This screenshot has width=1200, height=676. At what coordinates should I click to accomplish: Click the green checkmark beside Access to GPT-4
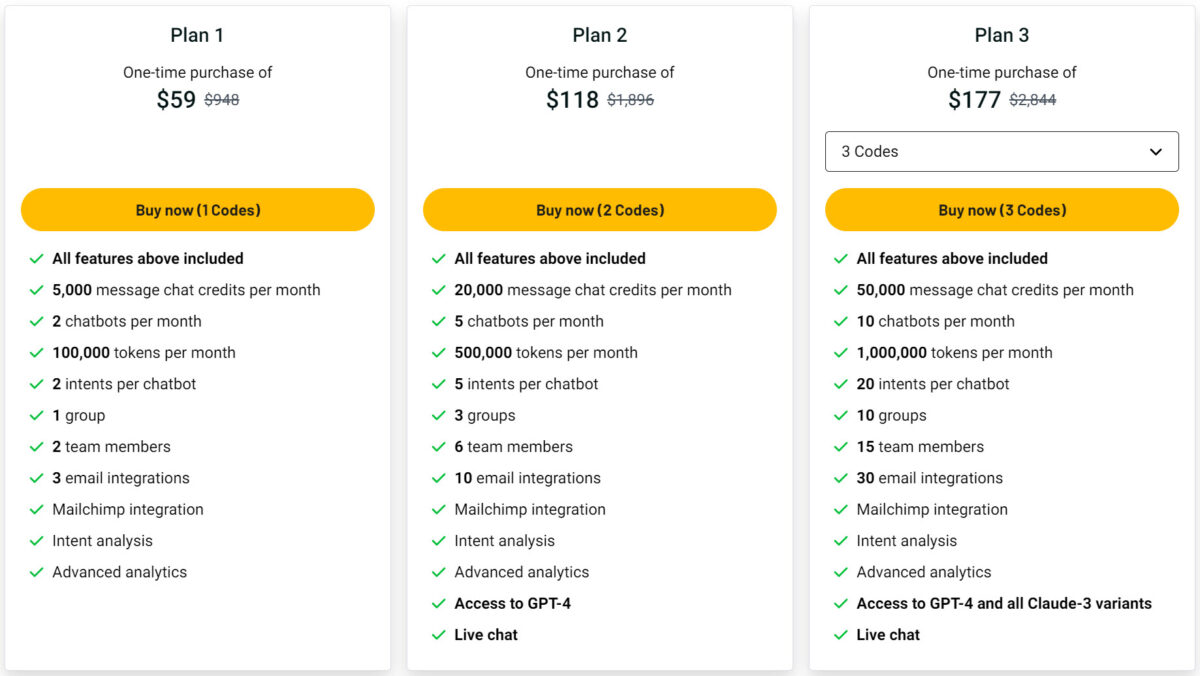click(439, 603)
